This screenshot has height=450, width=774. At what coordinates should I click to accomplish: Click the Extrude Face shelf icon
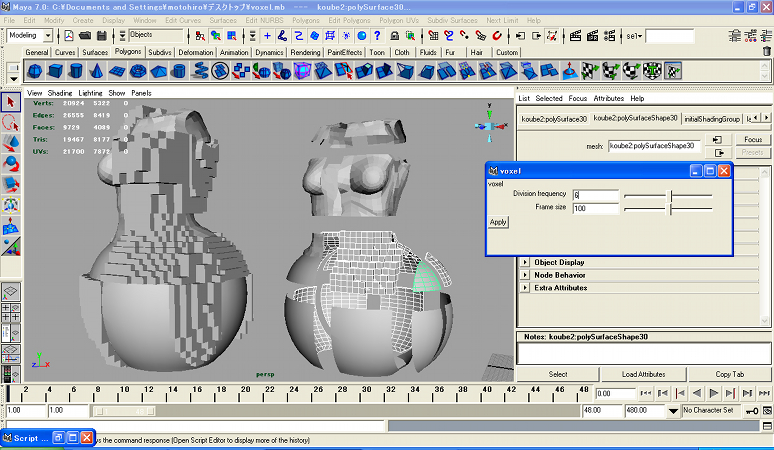point(364,71)
